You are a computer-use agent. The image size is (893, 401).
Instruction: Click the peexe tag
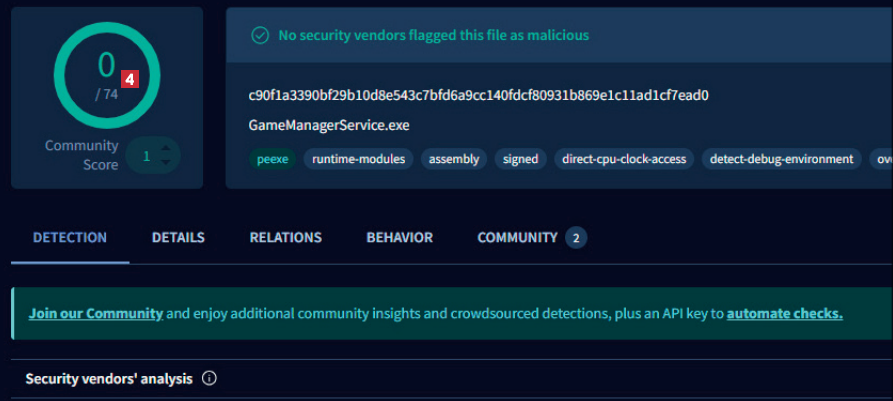(x=272, y=158)
